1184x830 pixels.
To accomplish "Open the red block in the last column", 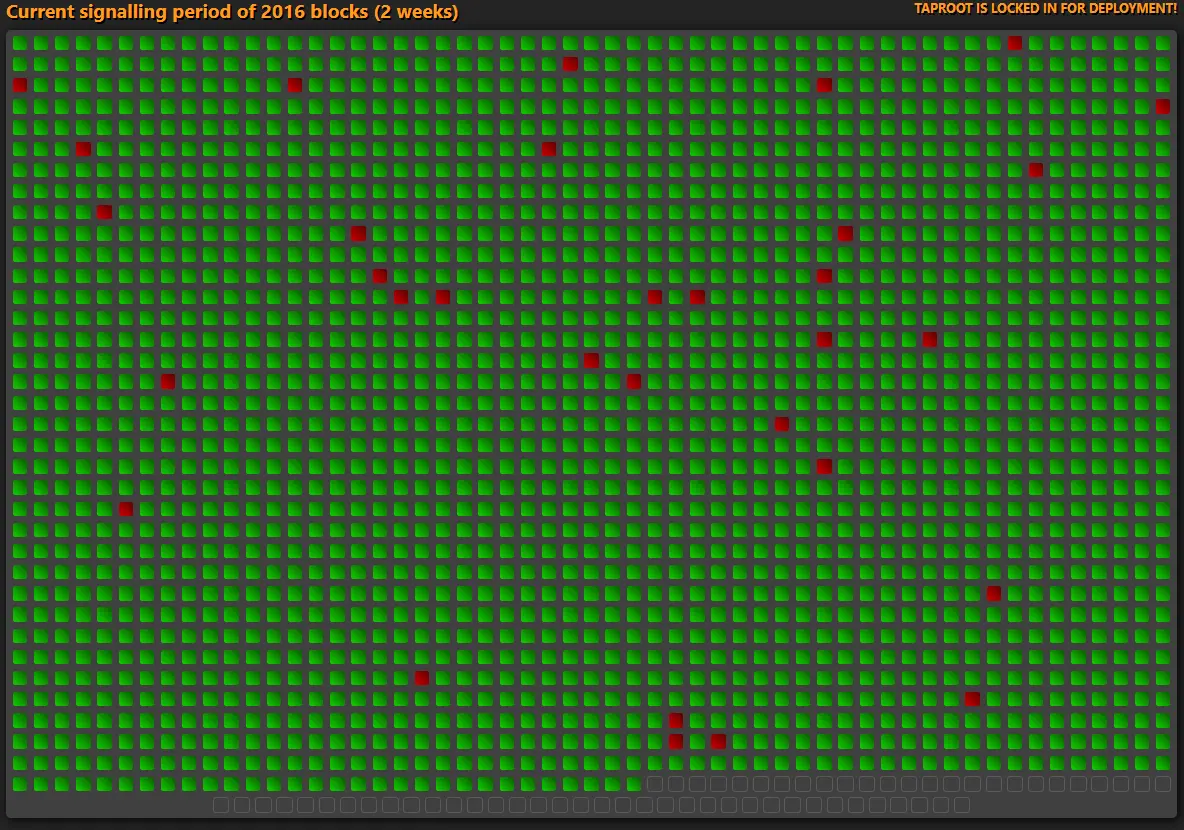I will click(x=1163, y=106).
